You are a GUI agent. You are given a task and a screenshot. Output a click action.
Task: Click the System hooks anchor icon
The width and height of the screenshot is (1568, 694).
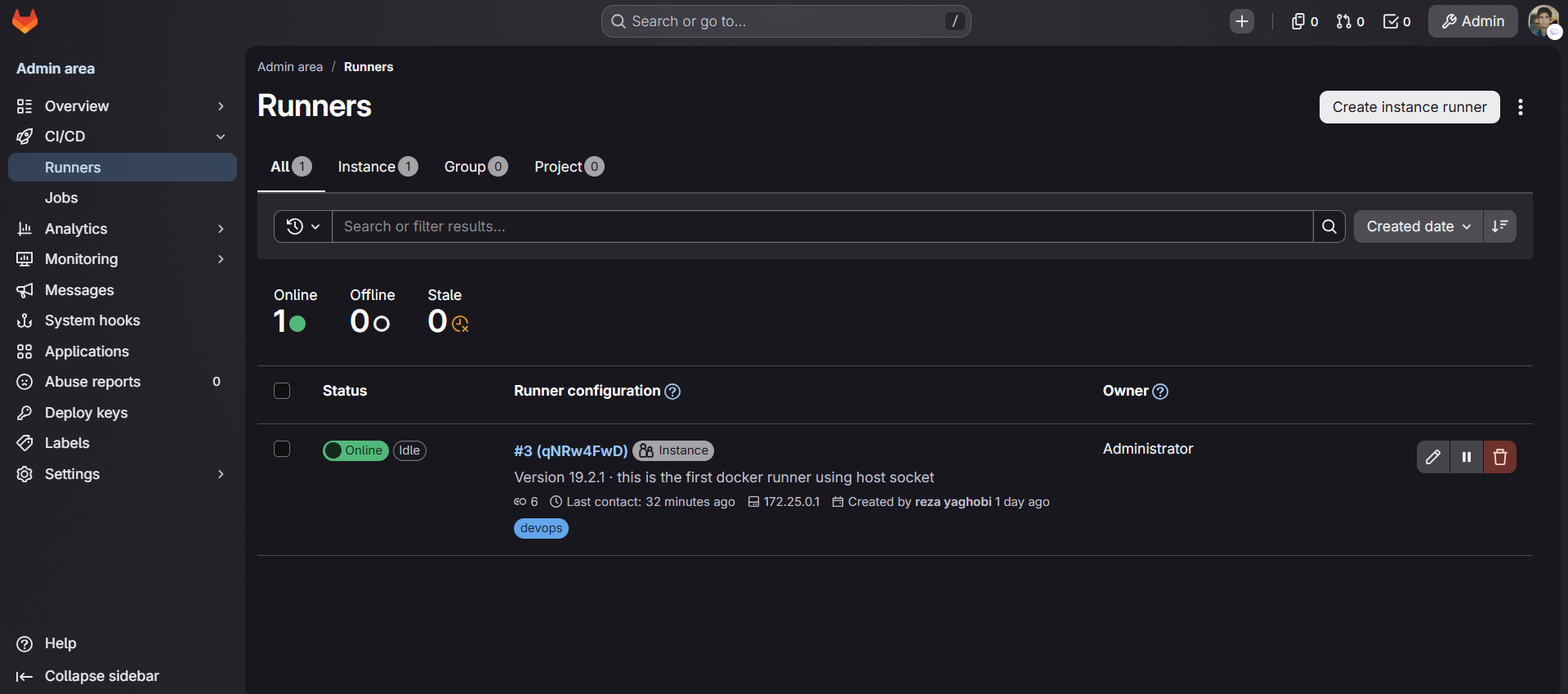25,320
